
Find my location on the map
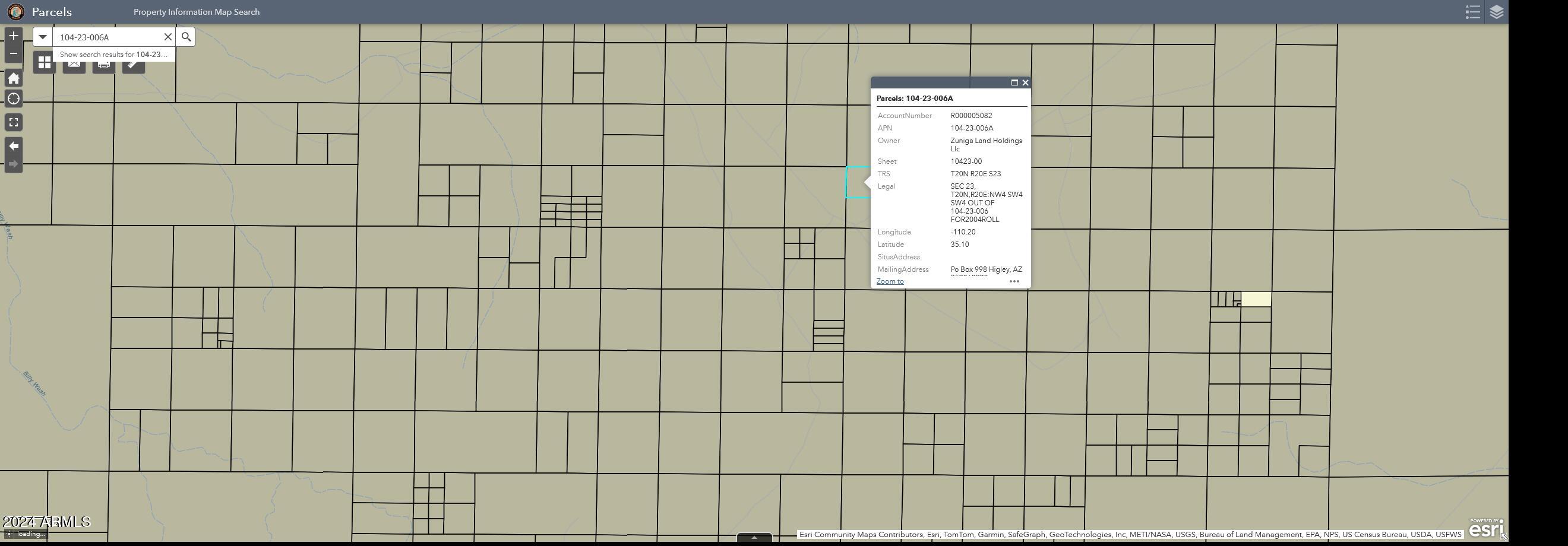click(14, 99)
